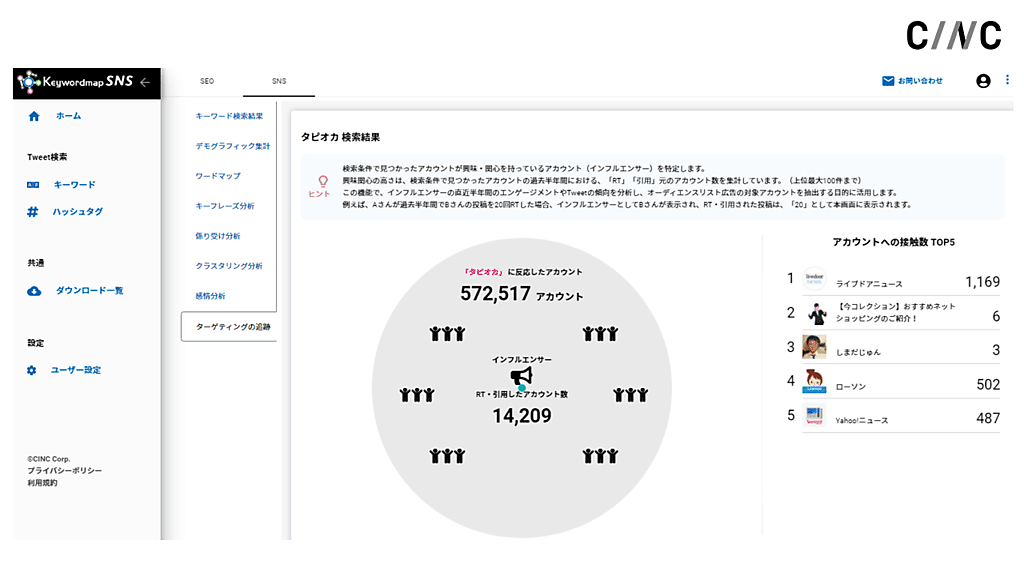Click the download cloud icon
This screenshot has width=1024, height=576.
point(33,291)
